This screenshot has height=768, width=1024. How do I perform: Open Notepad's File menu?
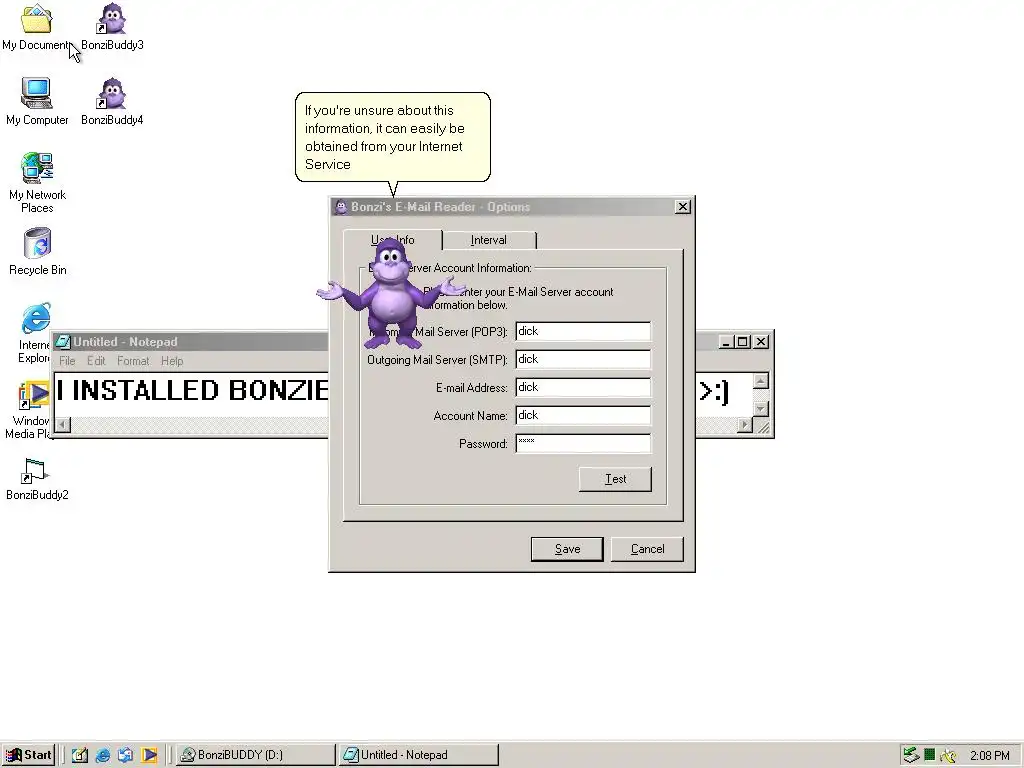pyautogui.click(x=67, y=361)
